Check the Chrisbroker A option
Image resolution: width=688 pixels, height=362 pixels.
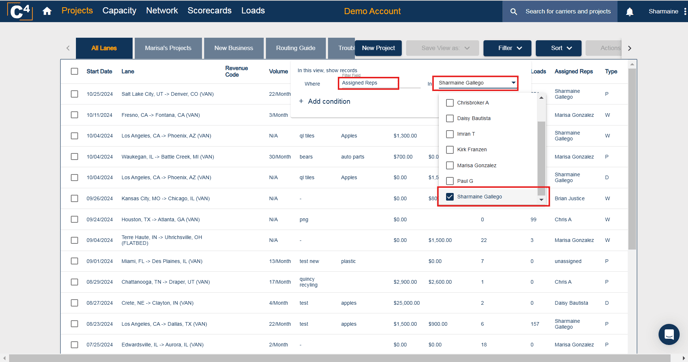[x=450, y=103]
